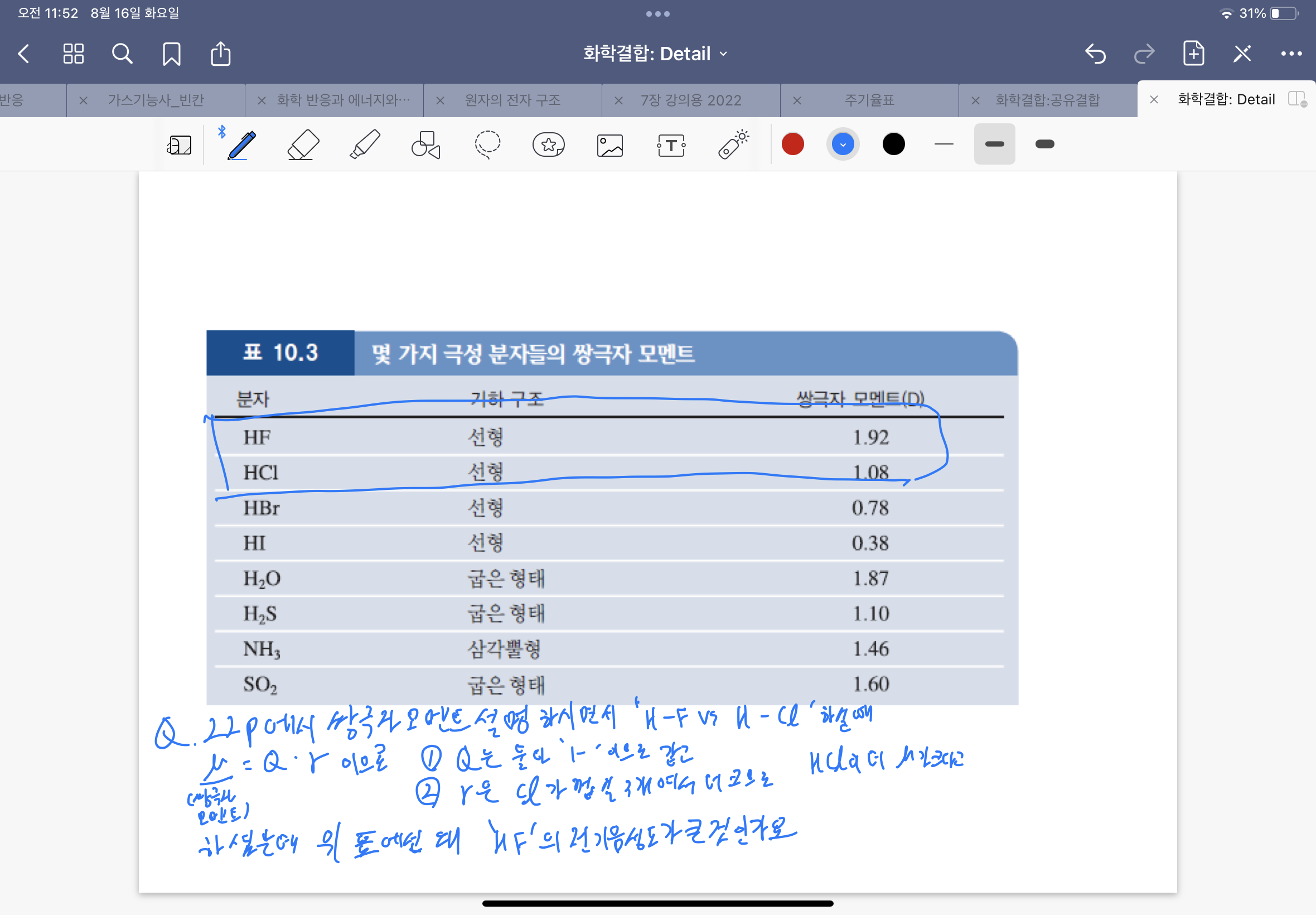The height and width of the screenshot is (915, 1316).
Task: Select the Eraser tool
Action: pyautogui.click(x=303, y=145)
